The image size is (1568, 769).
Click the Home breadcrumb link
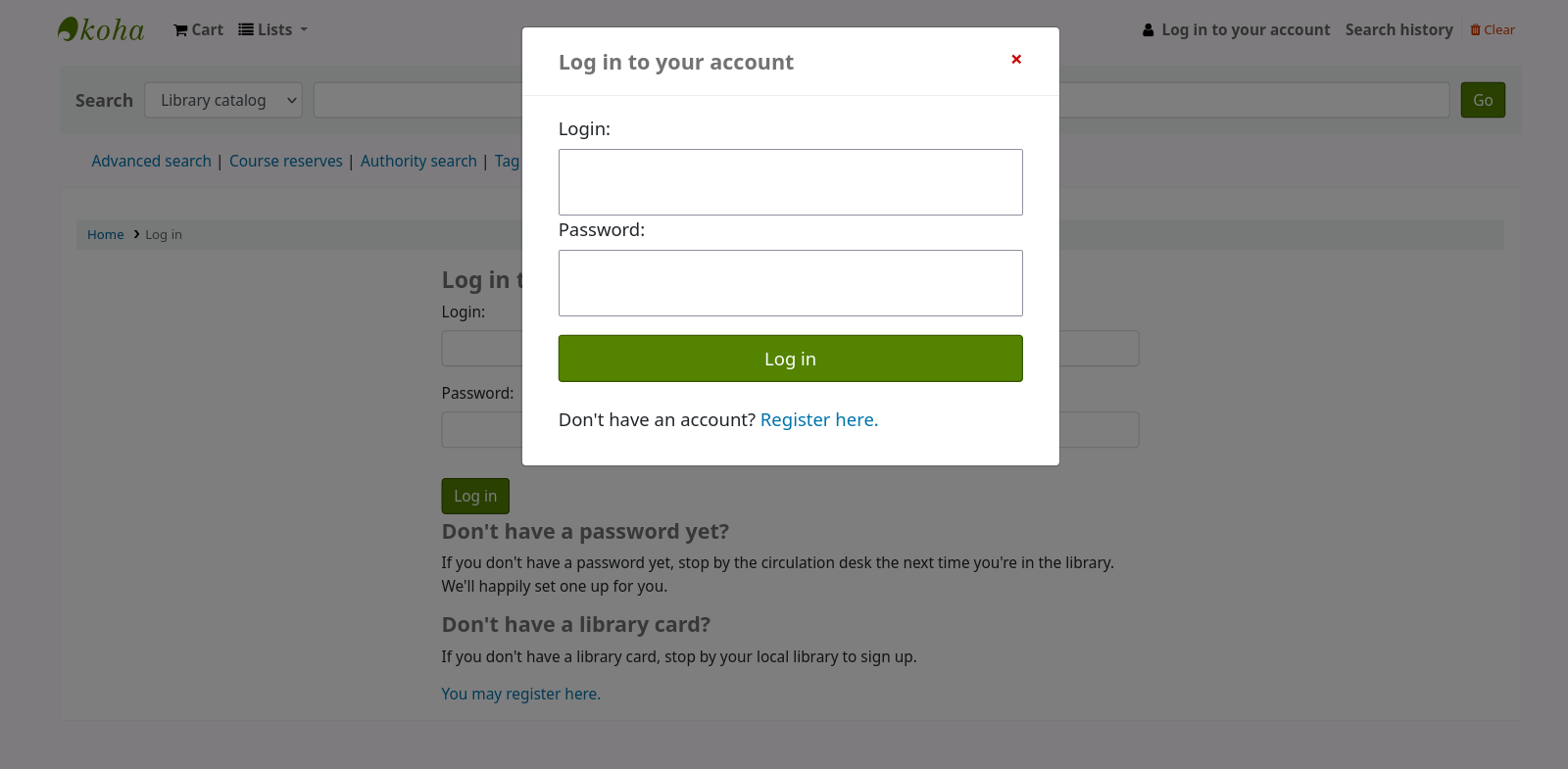click(x=106, y=235)
